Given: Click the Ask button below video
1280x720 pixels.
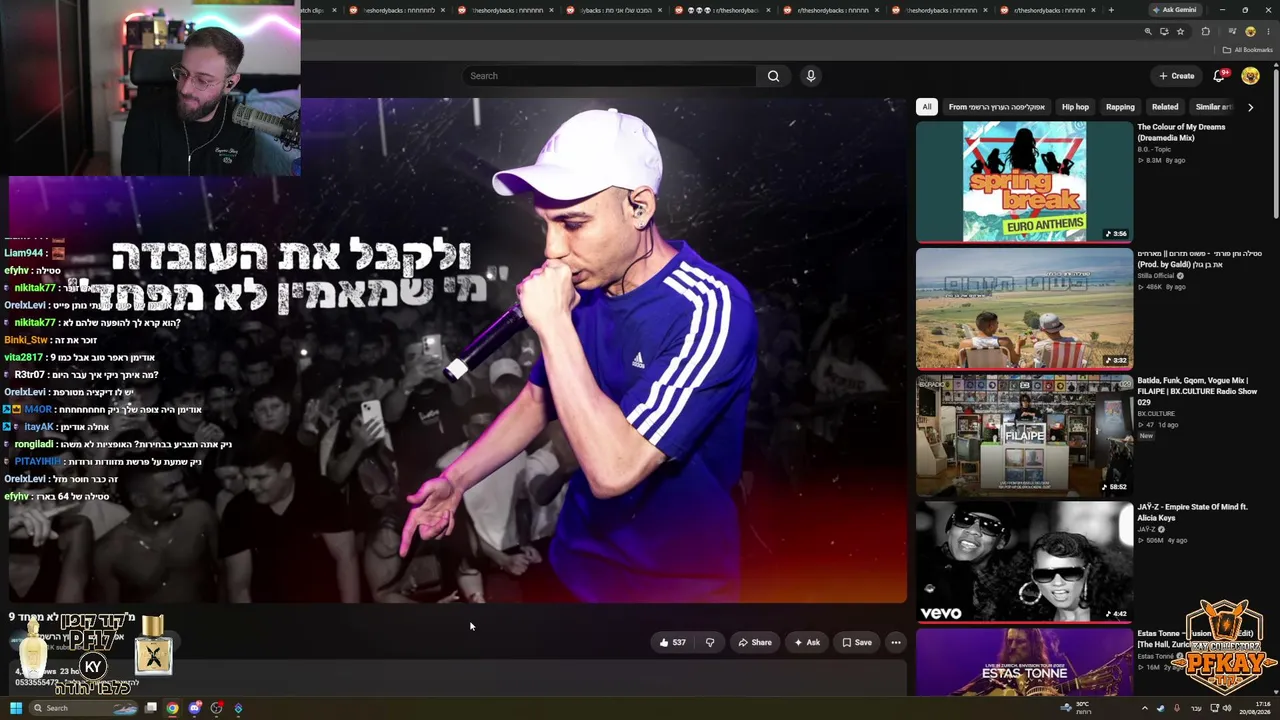Looking at the screenshot, I should [807, 642].
